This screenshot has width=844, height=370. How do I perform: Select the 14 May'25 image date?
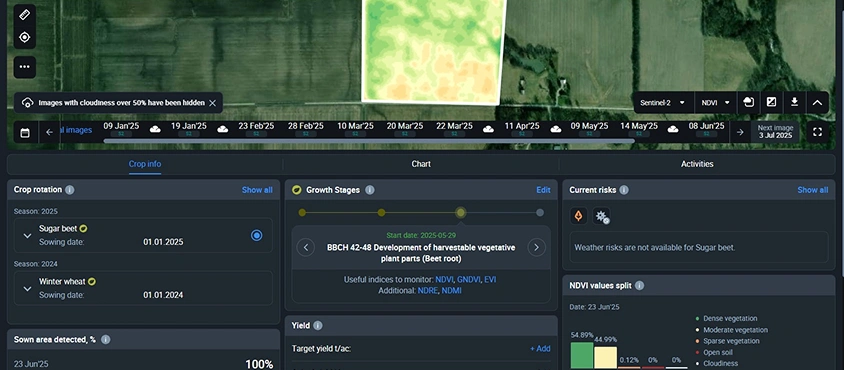pos(639,129)
